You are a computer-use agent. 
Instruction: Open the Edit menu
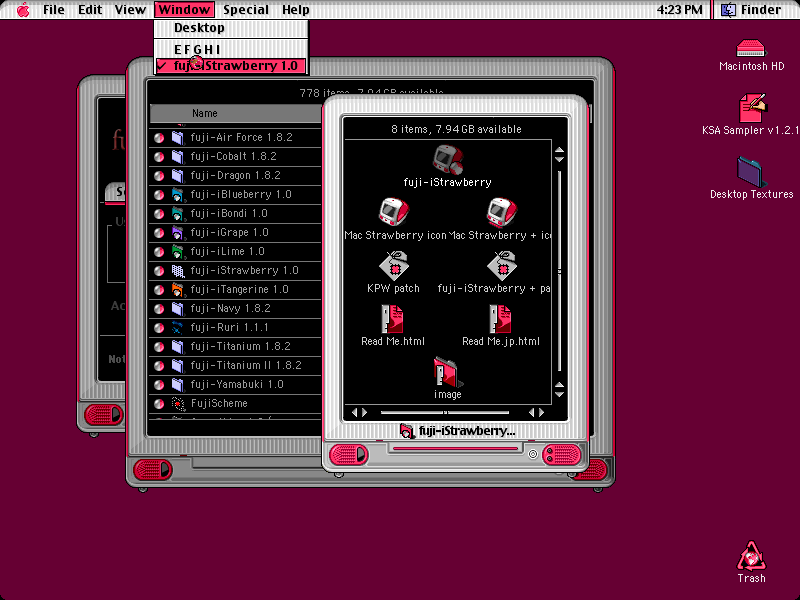[90, 10]
